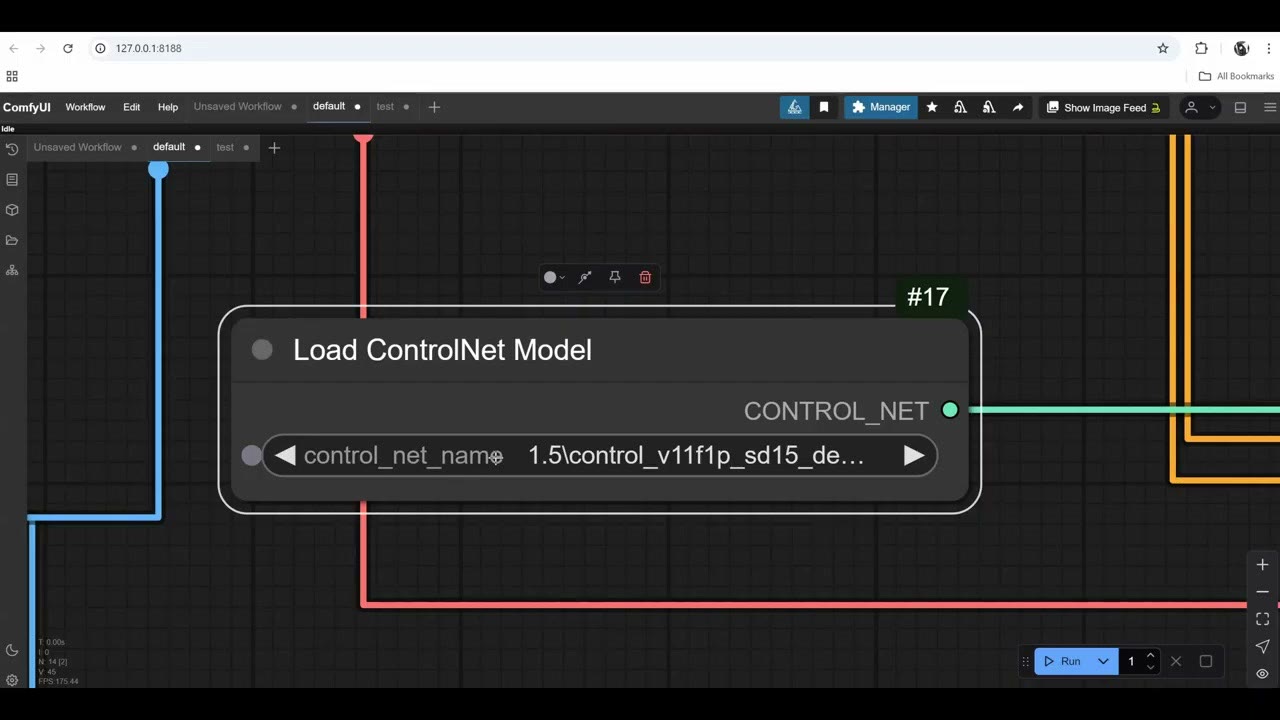
Task: Switch to Unsaved Workflow tab in top bar
Action: point(238,107)
